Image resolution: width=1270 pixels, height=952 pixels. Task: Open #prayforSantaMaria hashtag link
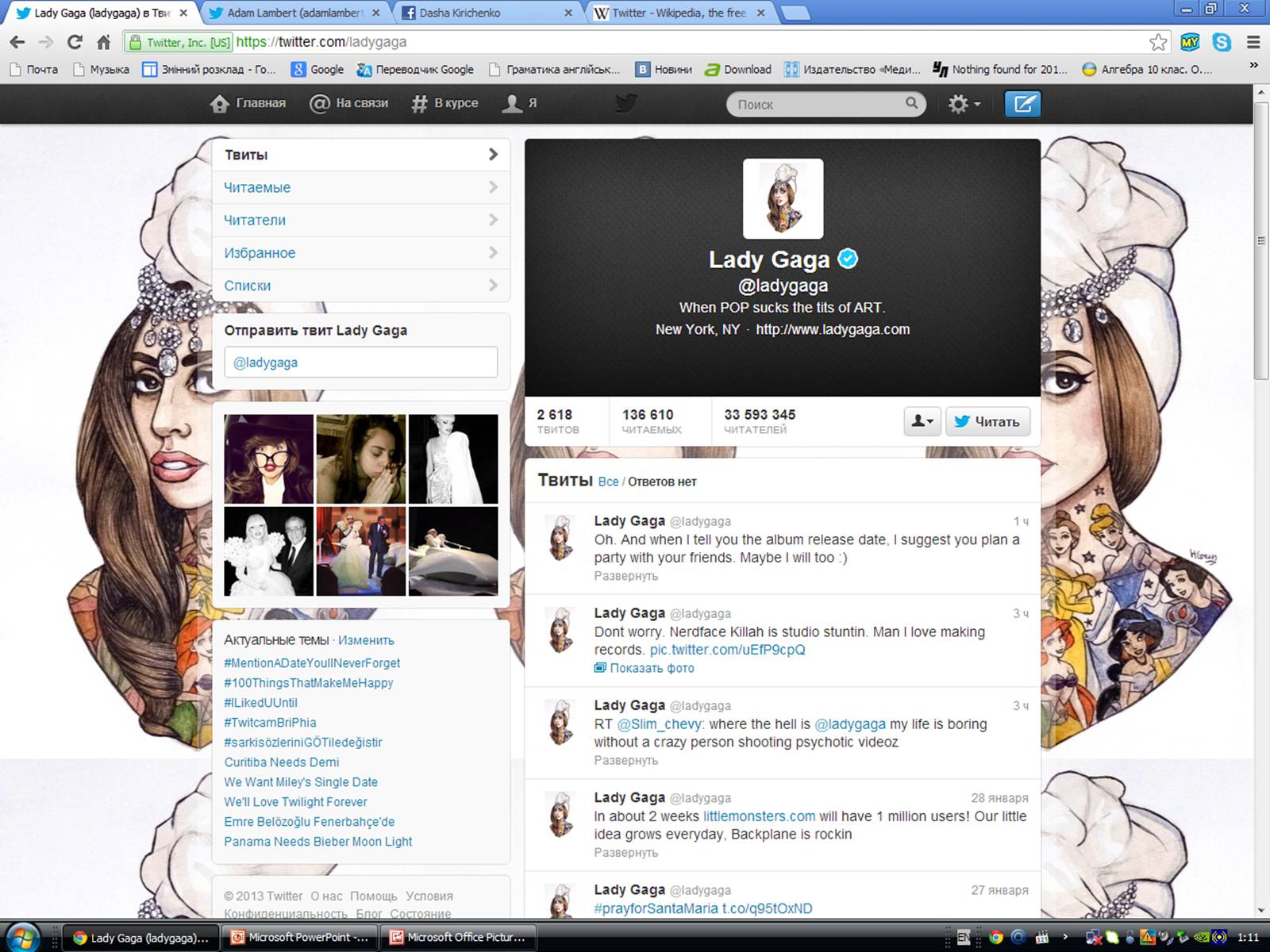pos(656,908)
